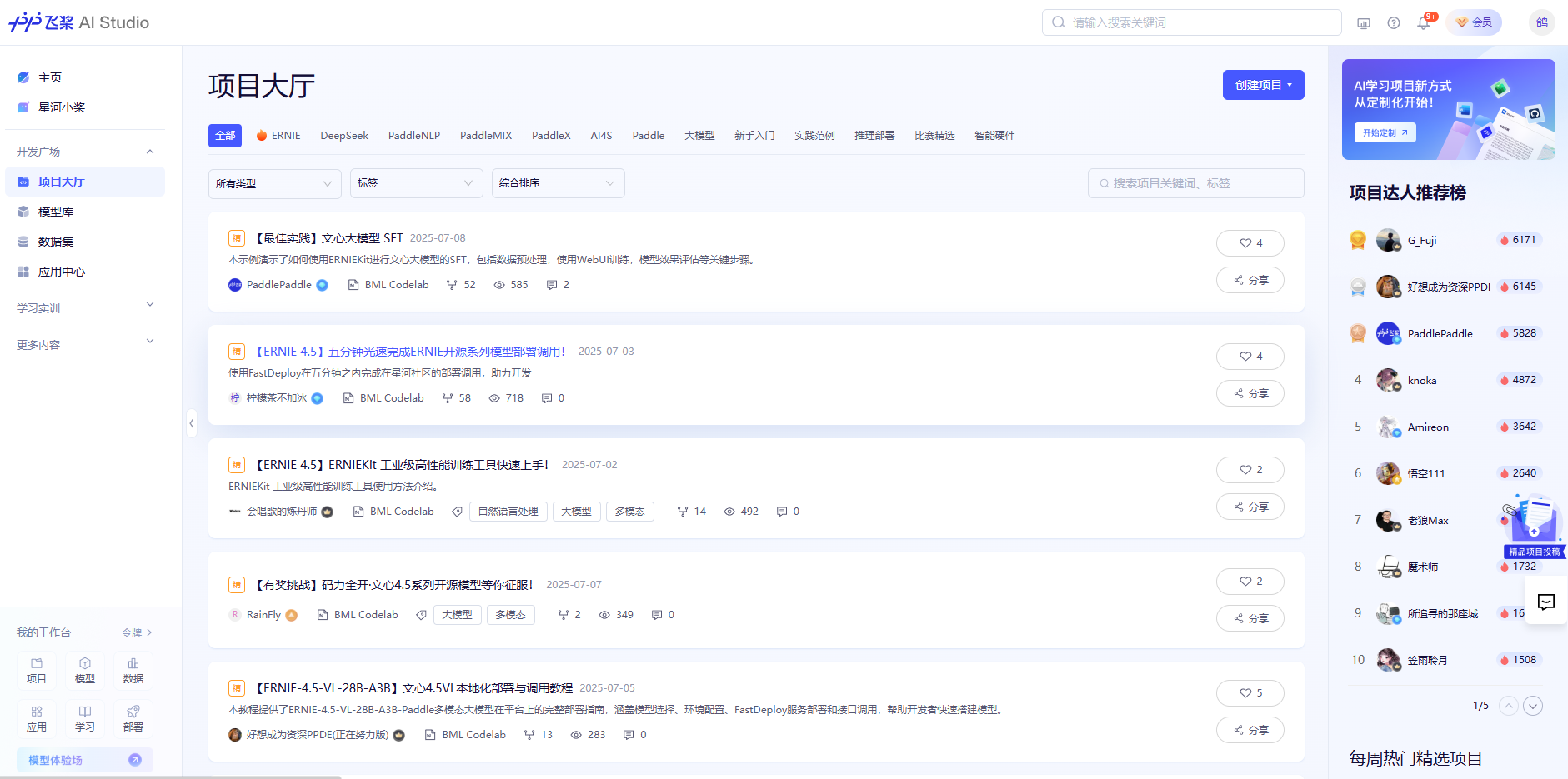Click the top global search field
The width and height of the screenshot is (1568, 779).
tap(1192, 22)
